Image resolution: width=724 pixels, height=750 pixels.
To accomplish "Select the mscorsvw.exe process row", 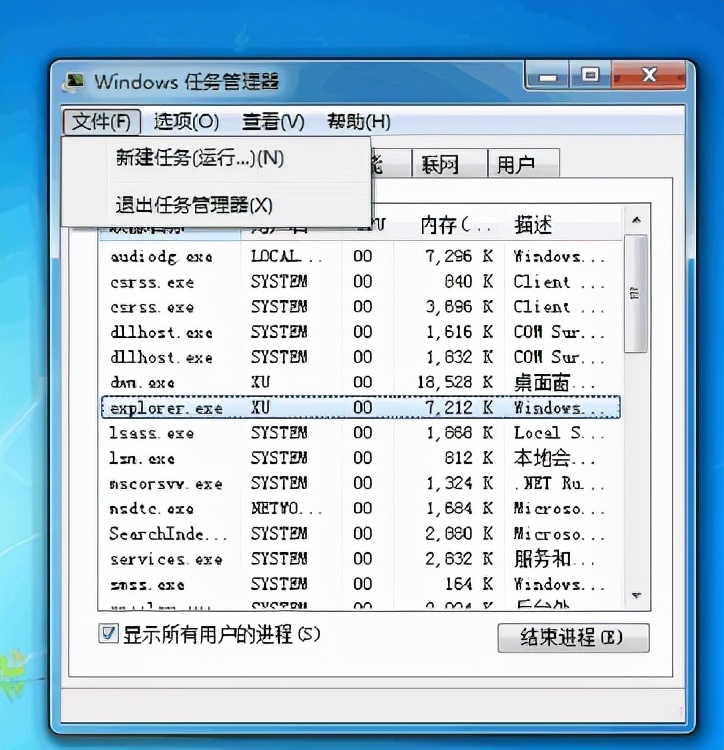I will click(x=361, y=483).
